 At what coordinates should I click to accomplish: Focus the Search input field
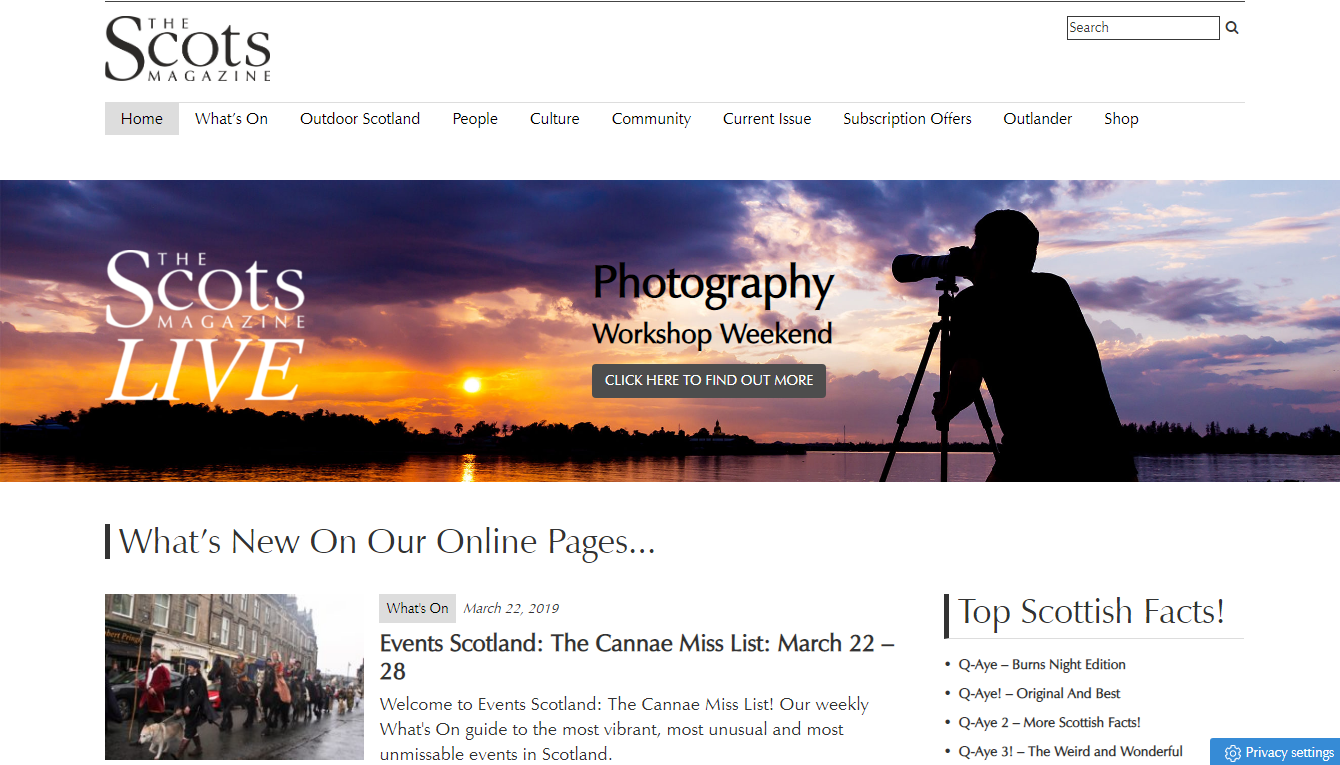[x=1143, y=28]
